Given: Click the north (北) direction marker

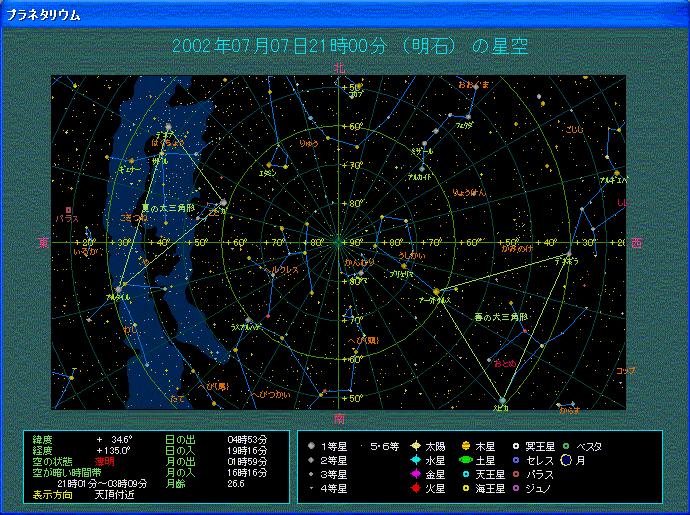Looking at the screenshot, I should coord(339,68).
